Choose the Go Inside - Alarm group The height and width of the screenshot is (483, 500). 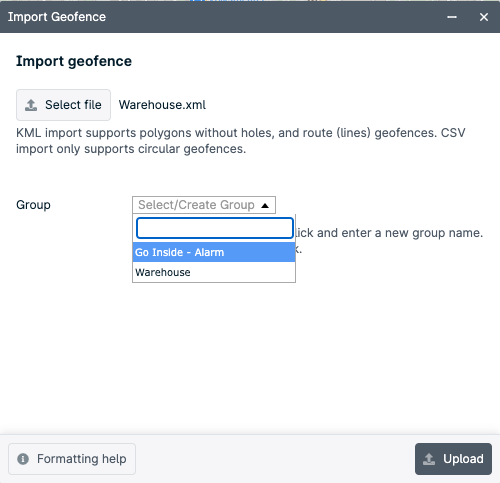point(214,252)
